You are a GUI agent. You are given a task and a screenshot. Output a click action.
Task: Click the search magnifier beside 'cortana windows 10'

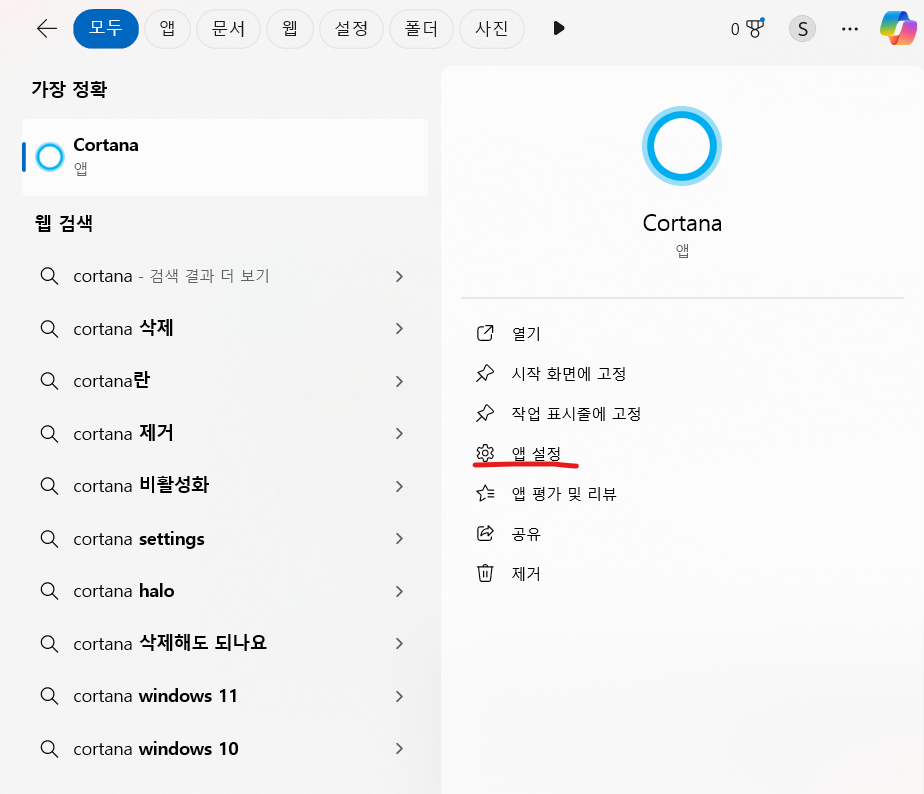click(x=49, y=748)
